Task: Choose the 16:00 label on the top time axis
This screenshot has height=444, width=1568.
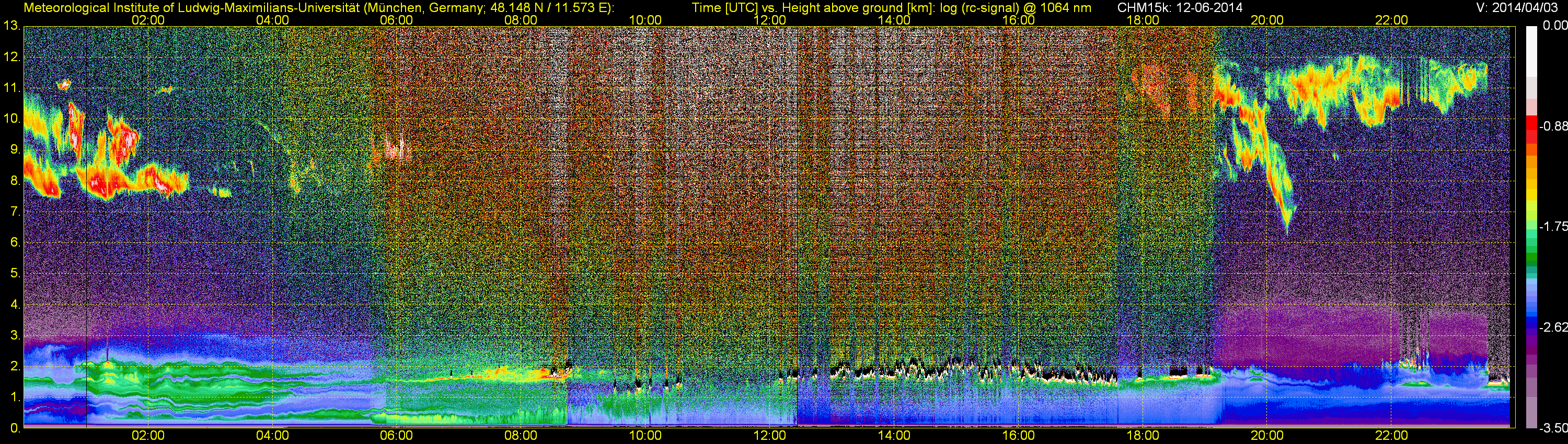Action: pos(1018,20)
